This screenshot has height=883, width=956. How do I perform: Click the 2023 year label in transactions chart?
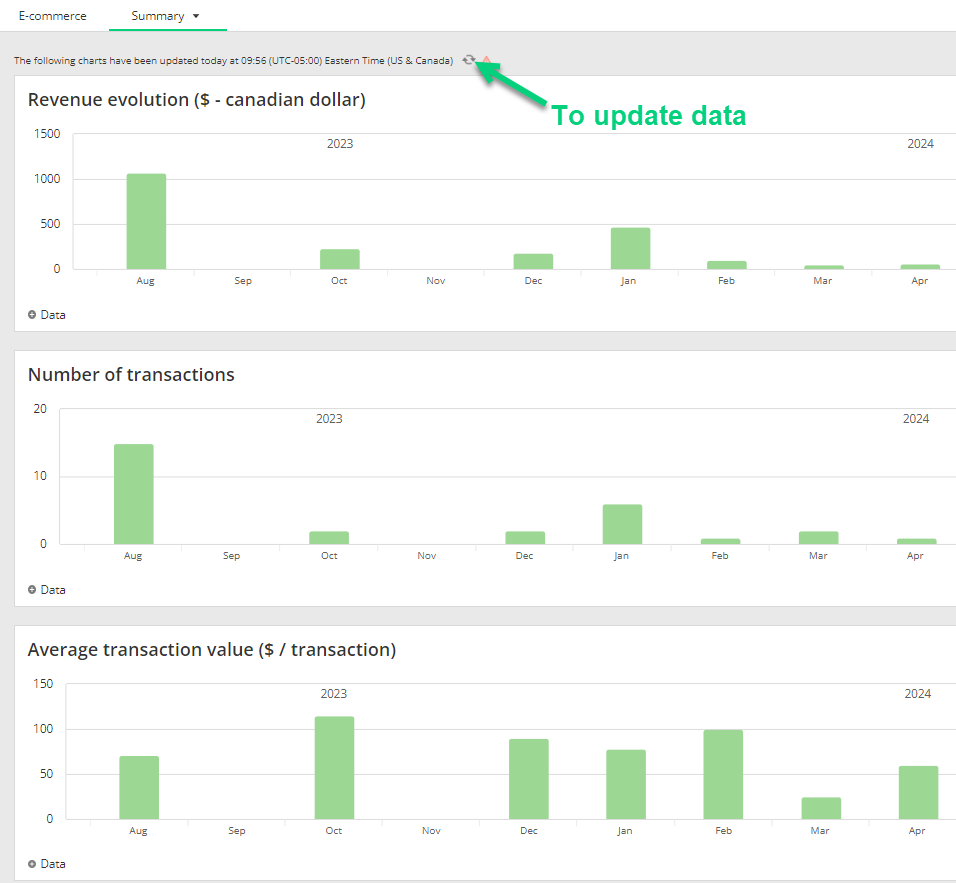[x=329, y=419]
